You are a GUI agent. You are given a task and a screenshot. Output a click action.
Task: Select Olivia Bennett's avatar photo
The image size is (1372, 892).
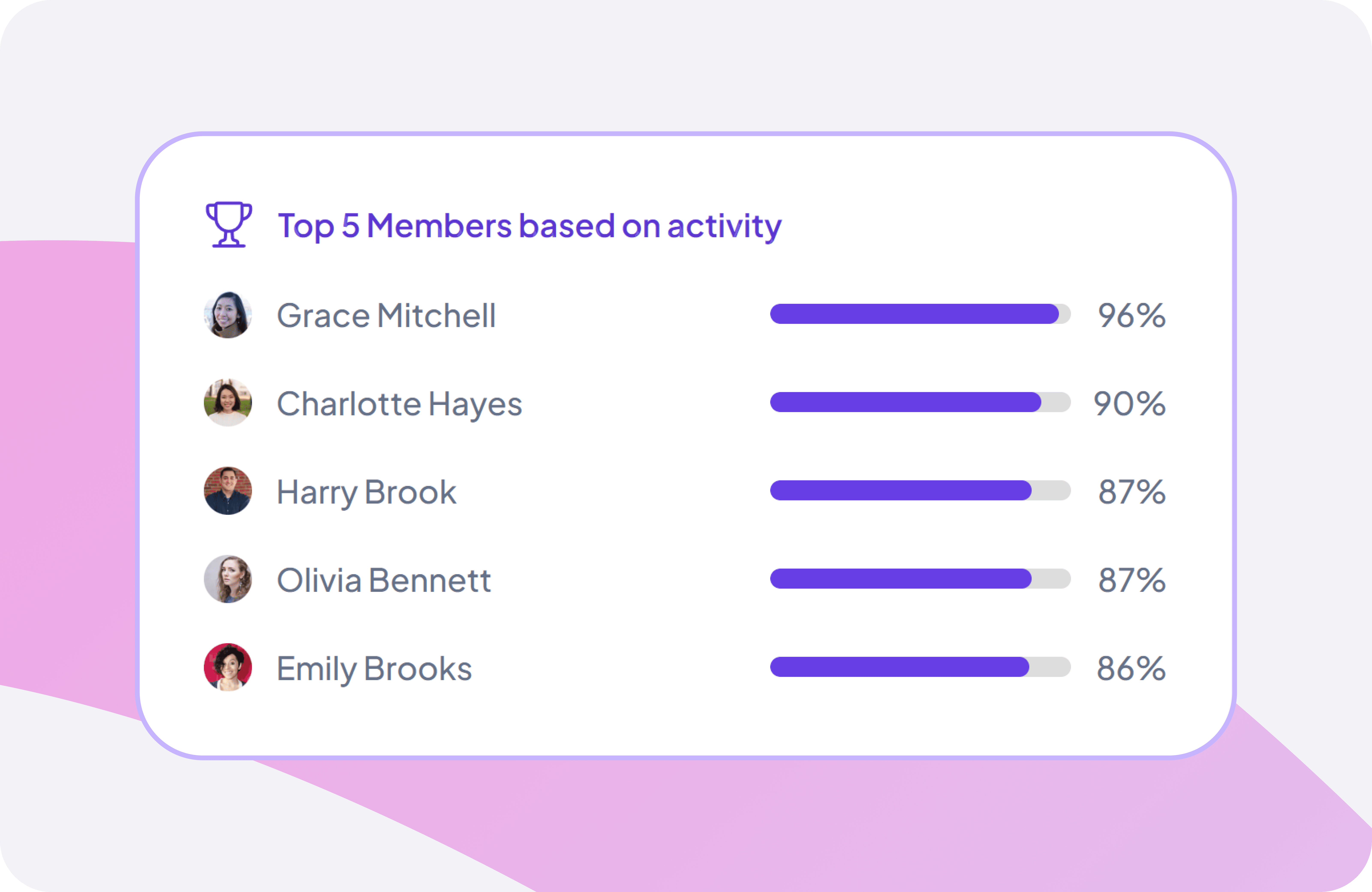228,579
